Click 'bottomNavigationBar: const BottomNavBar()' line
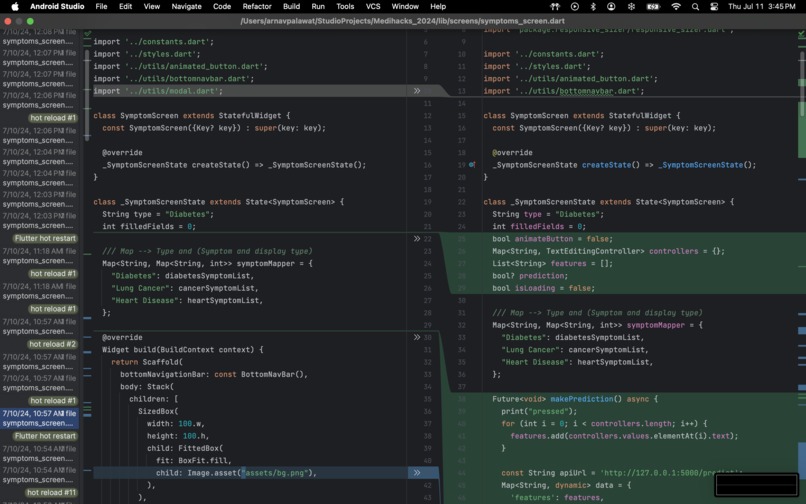The height and width of the screenshot is (504, 806). click(x=214, y=374)
